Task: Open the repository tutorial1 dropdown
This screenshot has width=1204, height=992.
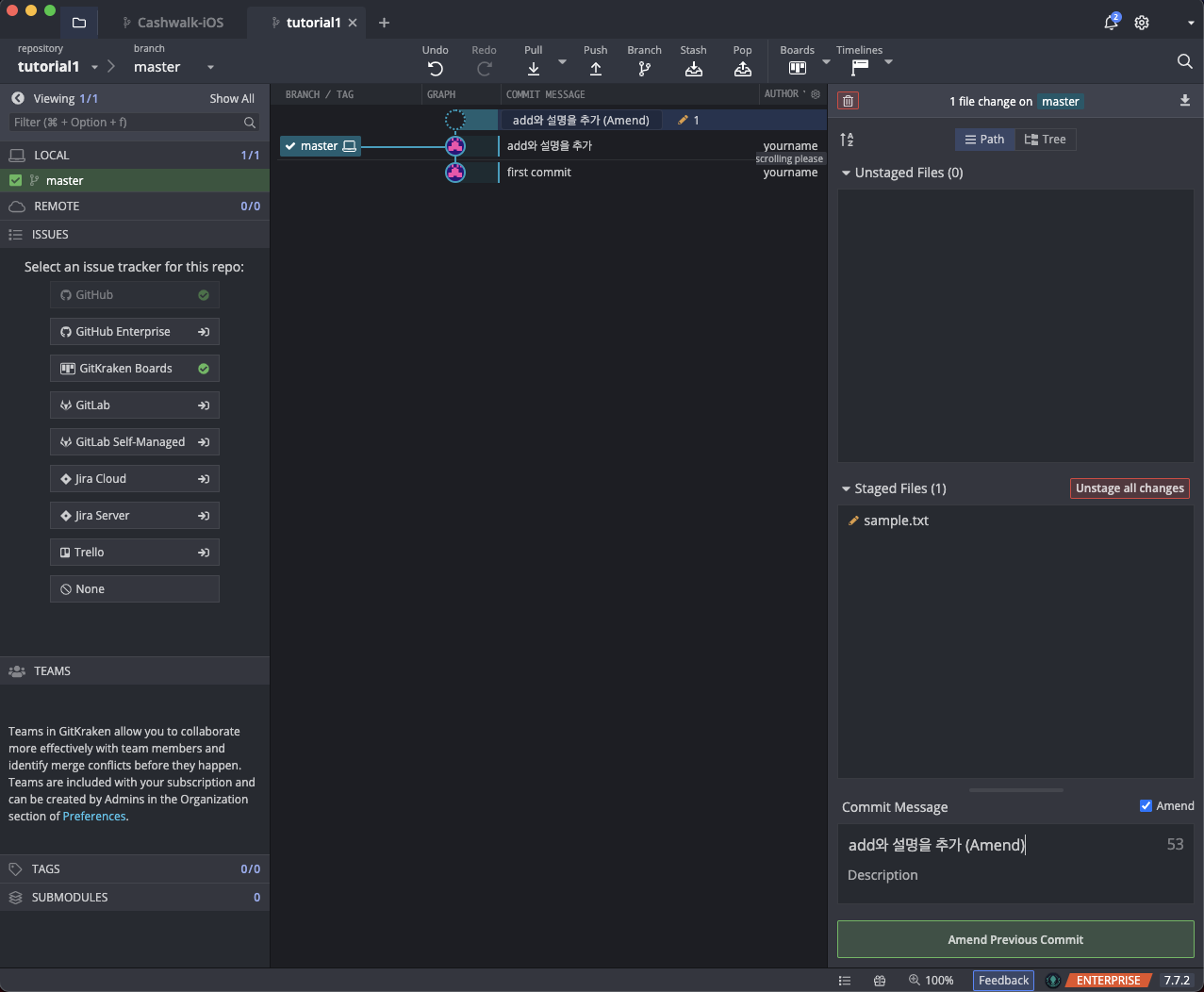Action: click(x=94, y=67)
